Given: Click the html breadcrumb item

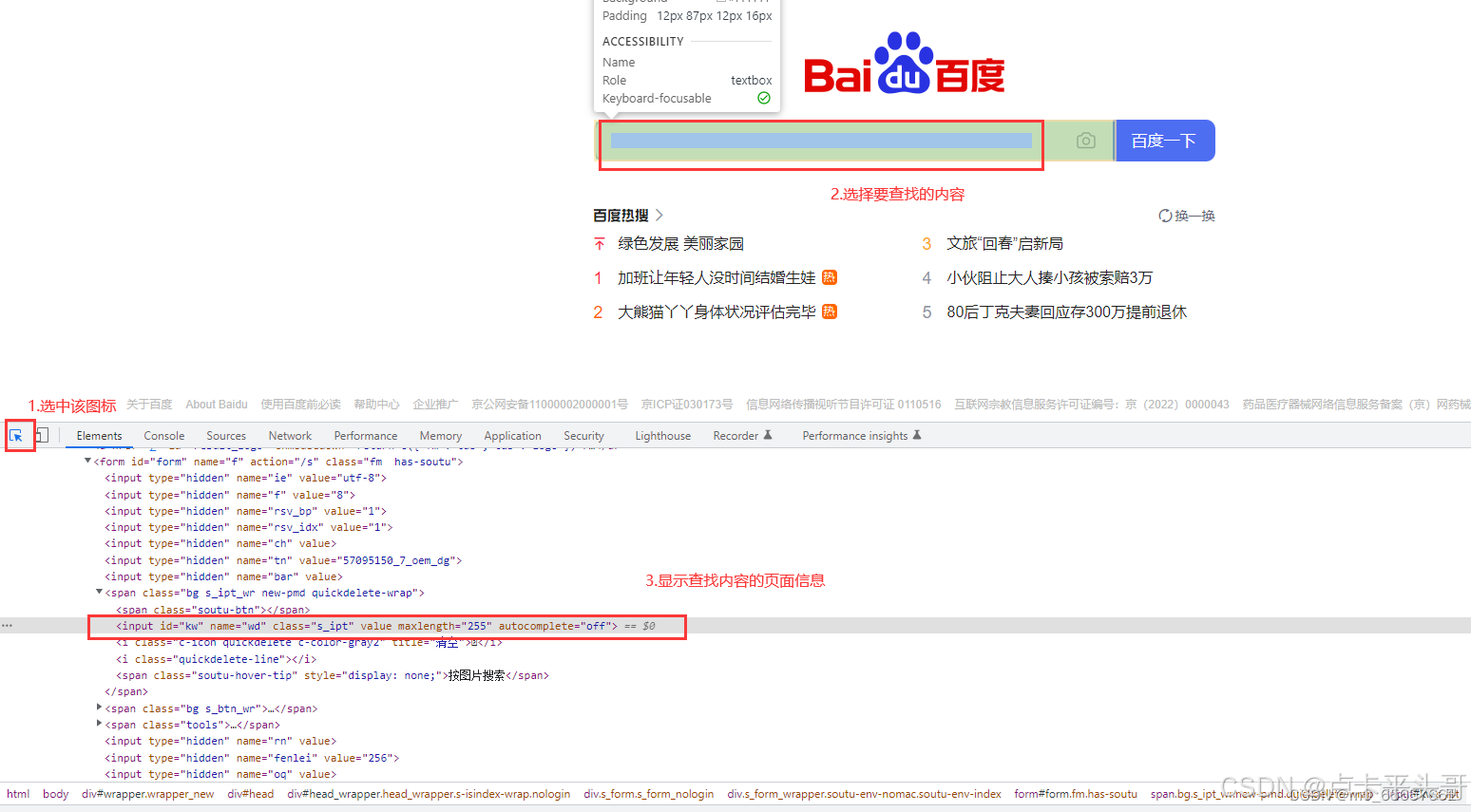Looking at the screenshot, I should (x=18, y=794).
